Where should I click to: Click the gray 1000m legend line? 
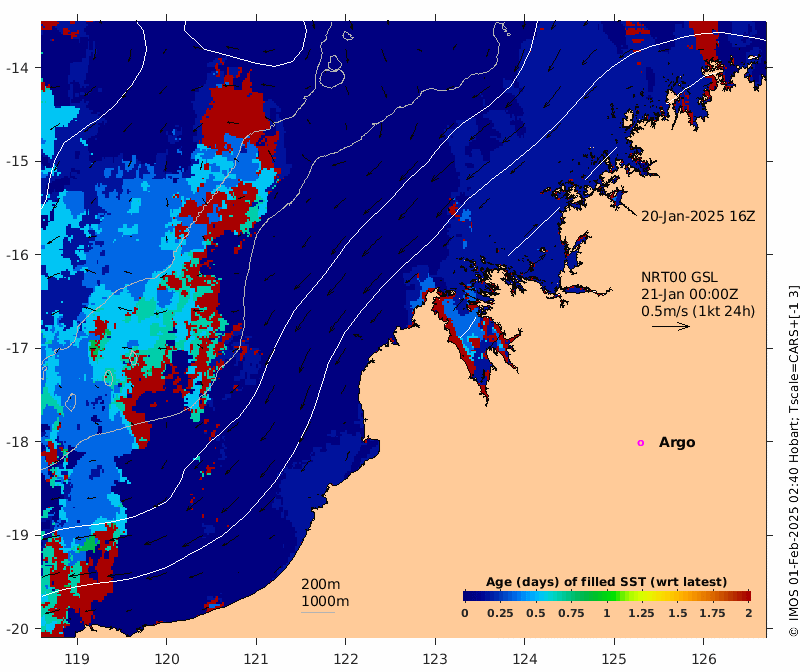point(318,613)
